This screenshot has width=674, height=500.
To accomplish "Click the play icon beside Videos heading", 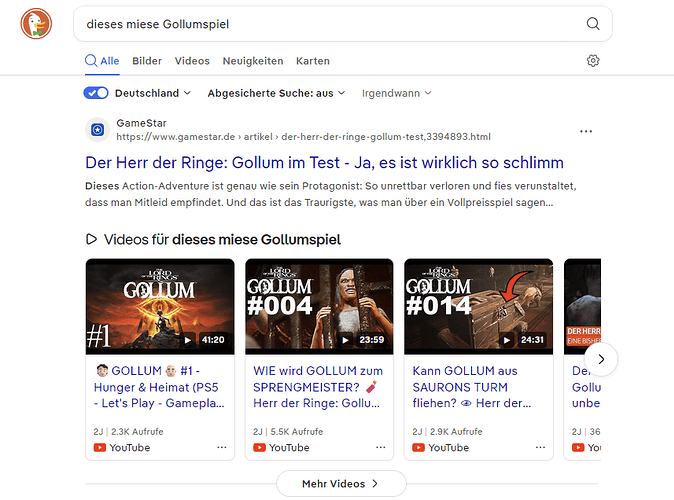I will 91,239.
